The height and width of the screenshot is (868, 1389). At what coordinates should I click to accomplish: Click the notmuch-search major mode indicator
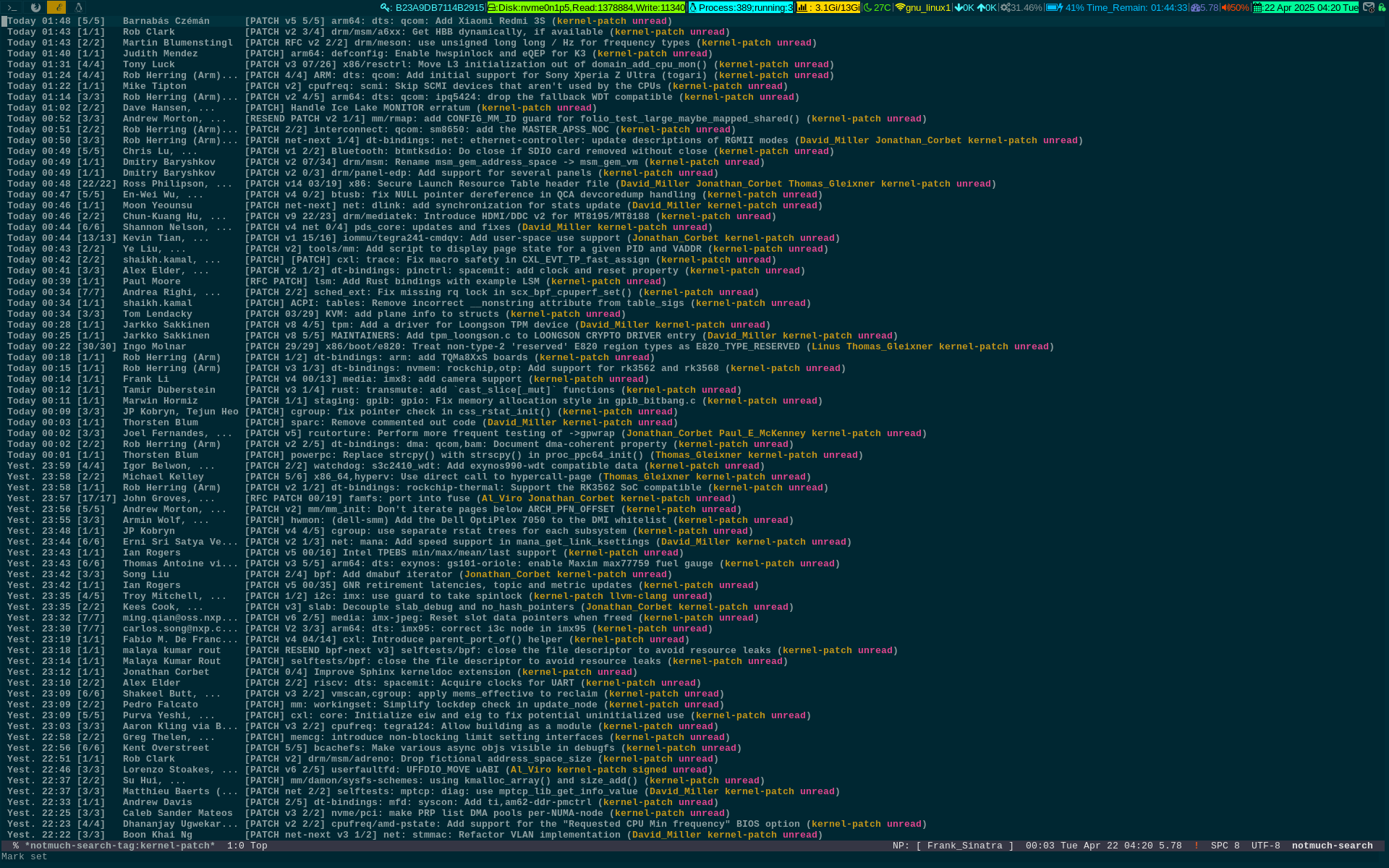[1332, 846]
